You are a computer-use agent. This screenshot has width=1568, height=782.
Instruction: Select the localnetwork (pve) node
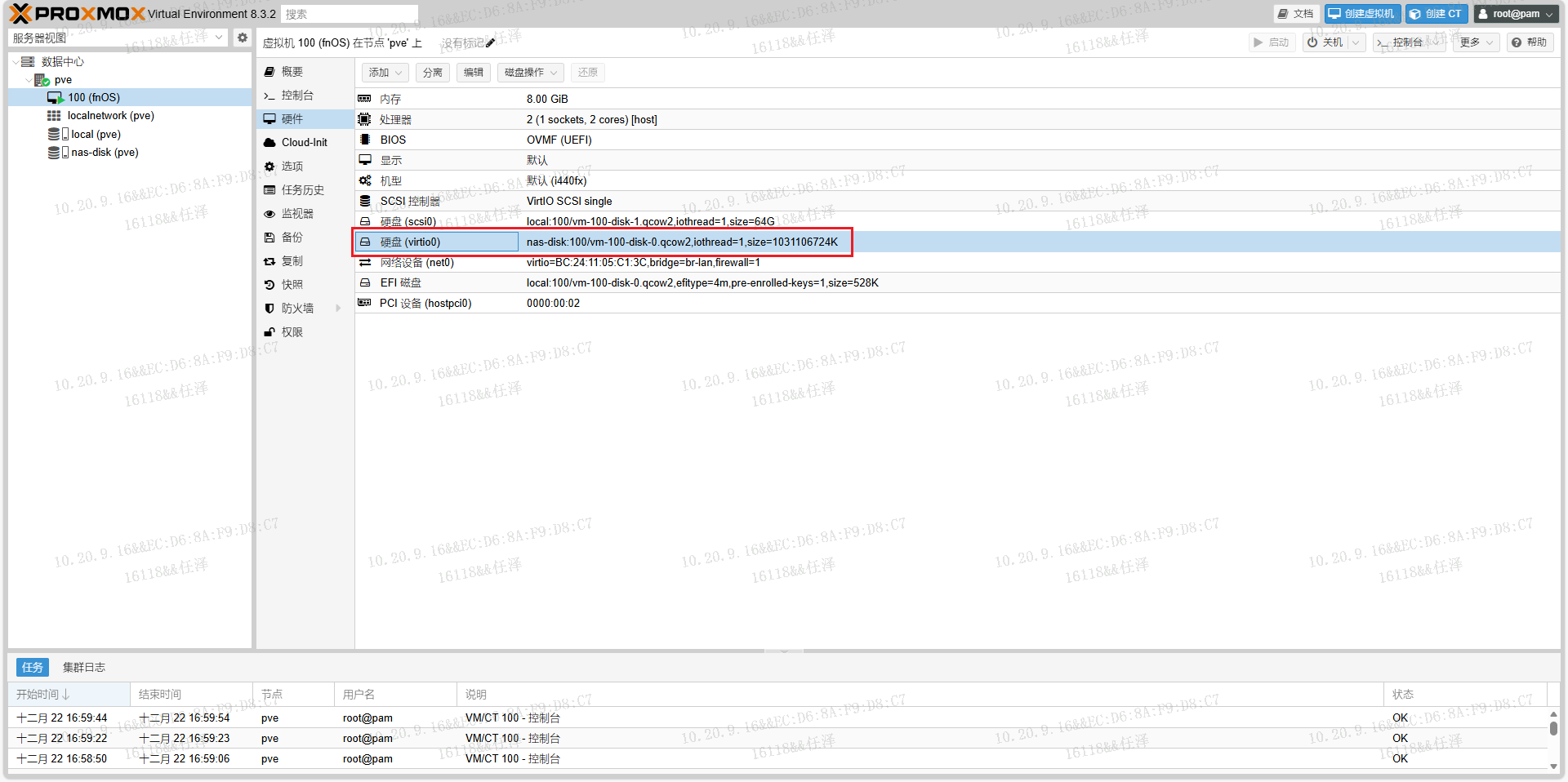pyautogui.click(x=110, y=116)
